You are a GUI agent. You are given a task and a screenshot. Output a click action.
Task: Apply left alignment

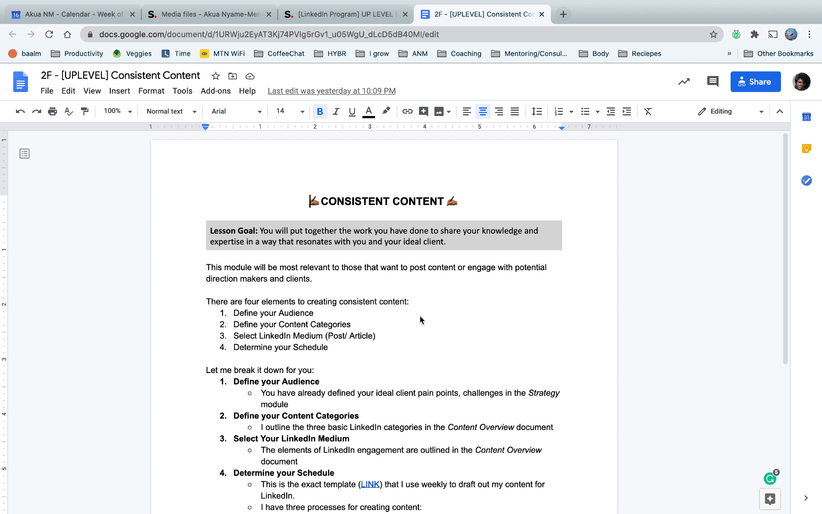click(467, 111)
